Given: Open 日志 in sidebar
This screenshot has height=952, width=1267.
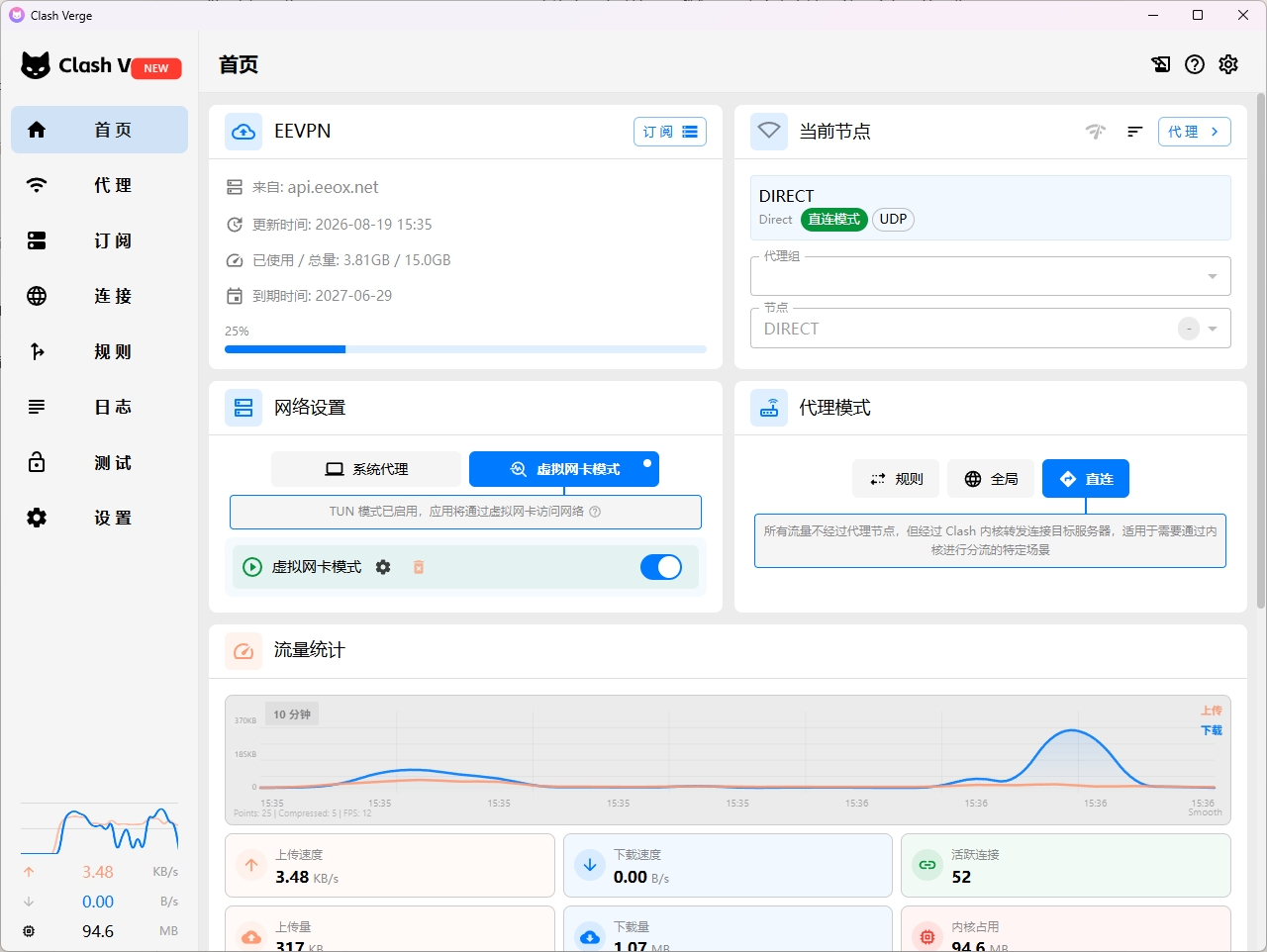Looking at the screenshot, I should pyautogui.click(x=99, y=407).
